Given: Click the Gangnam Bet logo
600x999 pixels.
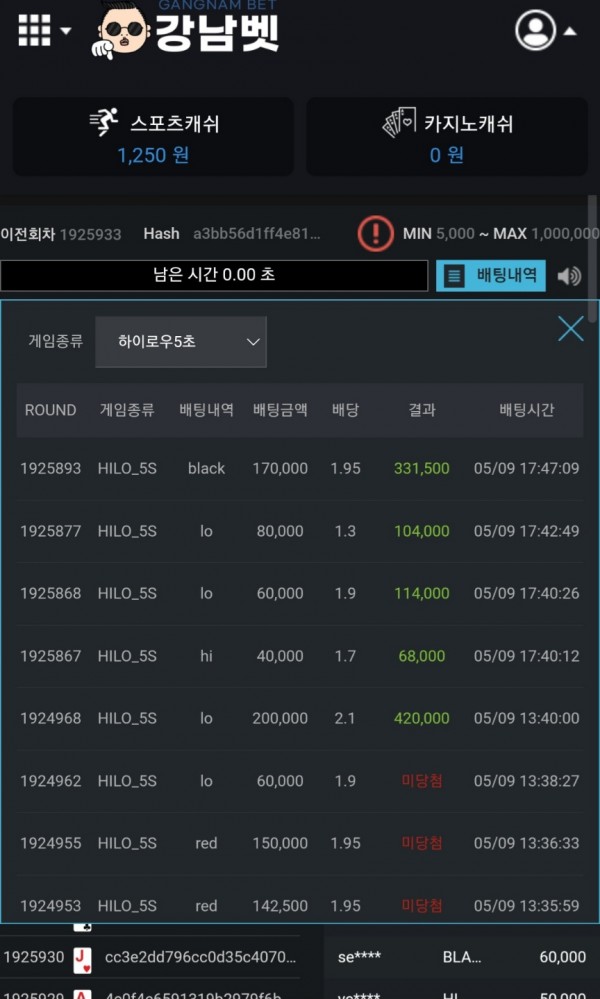Looking at the screenshot, I should [x=187, y=32].
